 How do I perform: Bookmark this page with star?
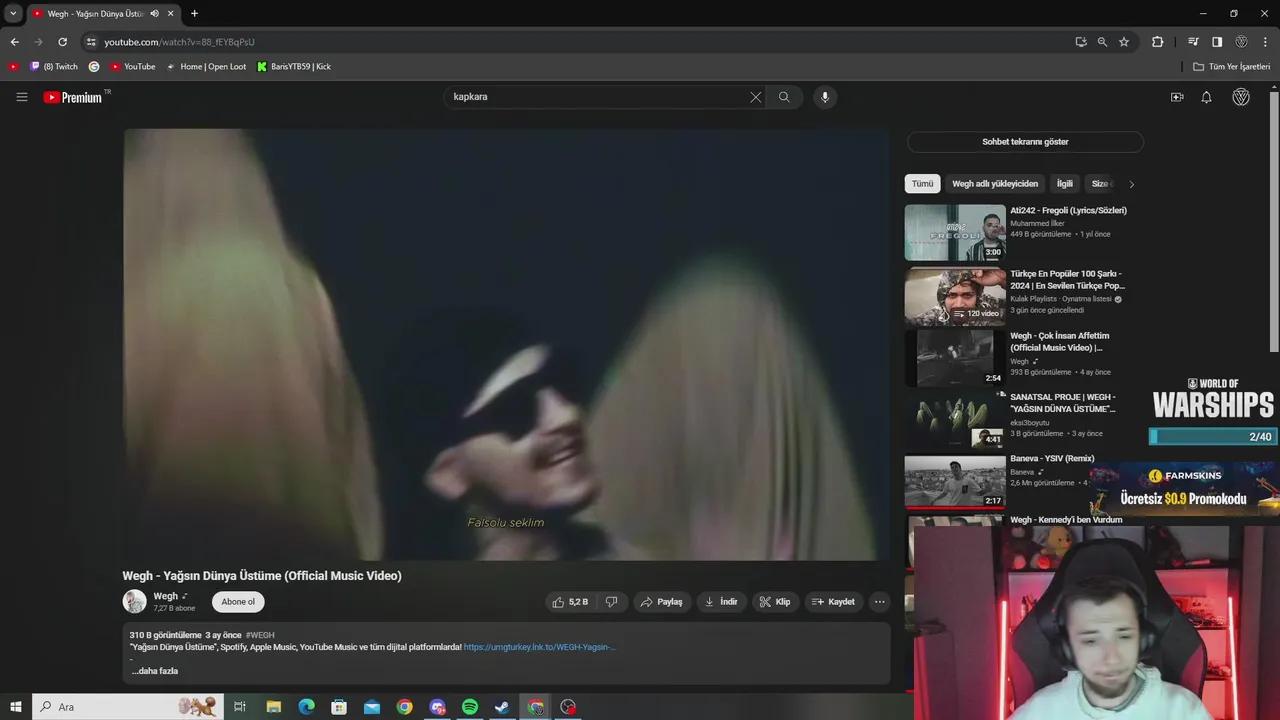coord(1124,42)
